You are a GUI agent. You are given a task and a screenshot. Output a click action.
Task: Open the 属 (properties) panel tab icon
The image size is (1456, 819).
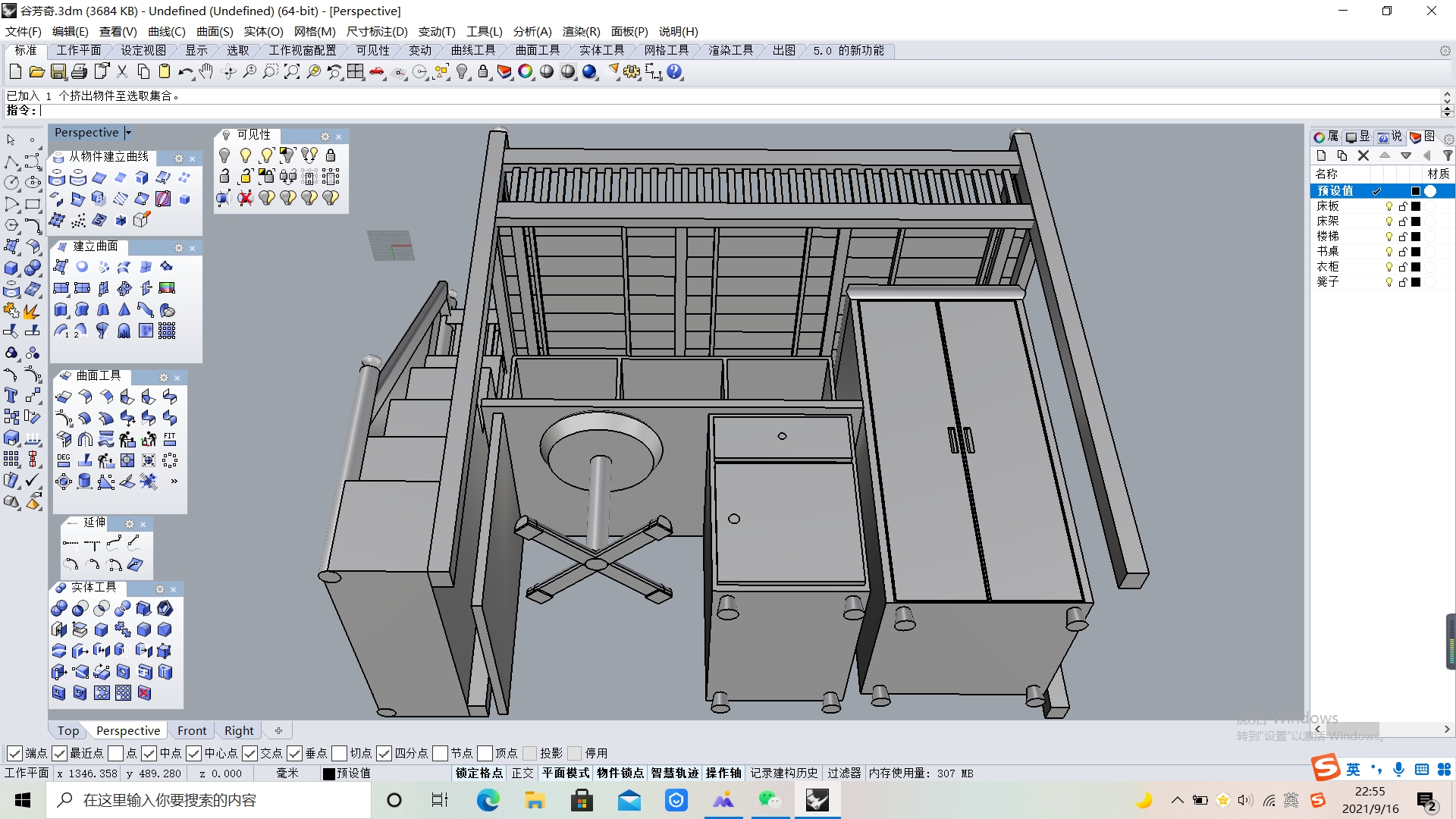click(x=1320, y=137)
